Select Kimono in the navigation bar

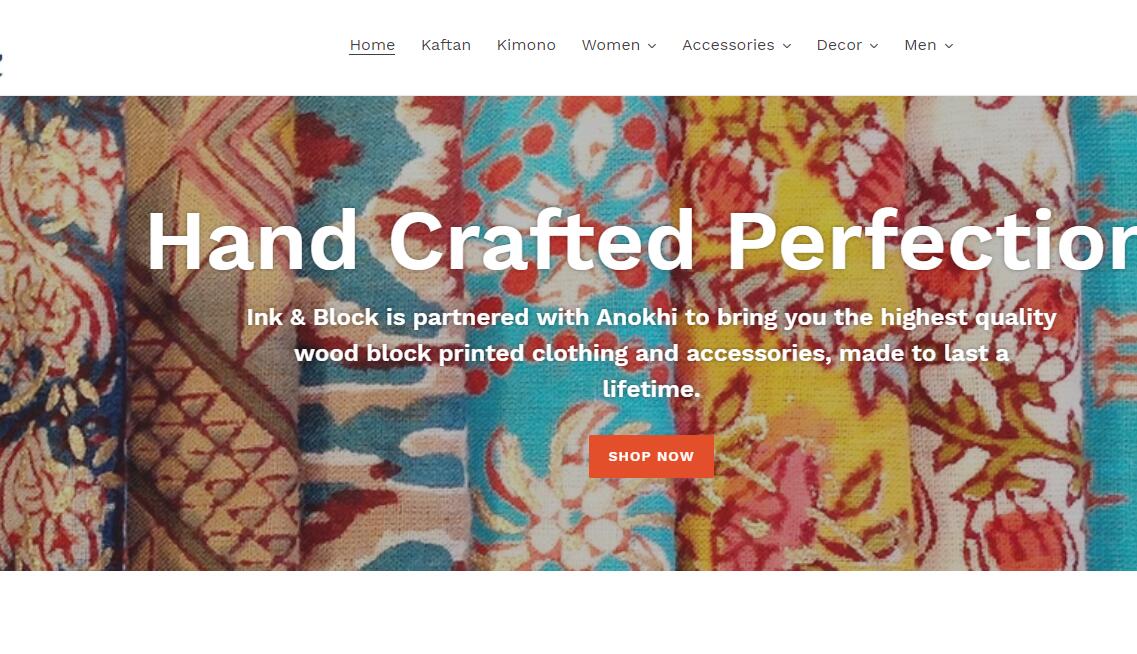coord(526,45)
